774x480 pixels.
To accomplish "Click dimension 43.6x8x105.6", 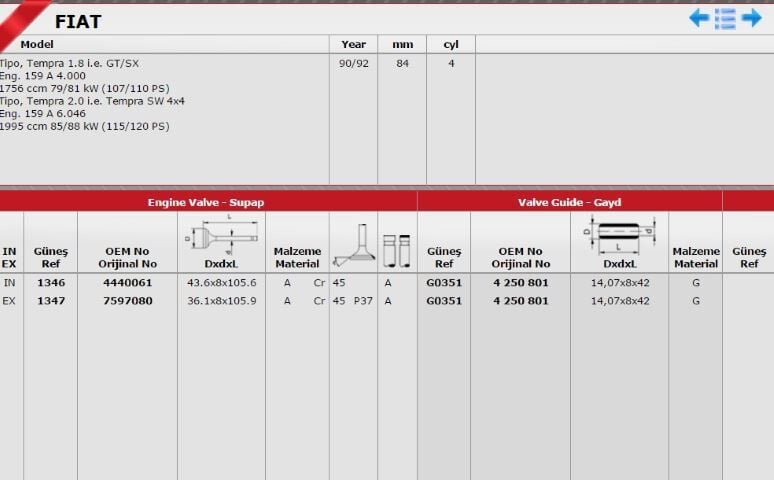I will pos(222,283).
